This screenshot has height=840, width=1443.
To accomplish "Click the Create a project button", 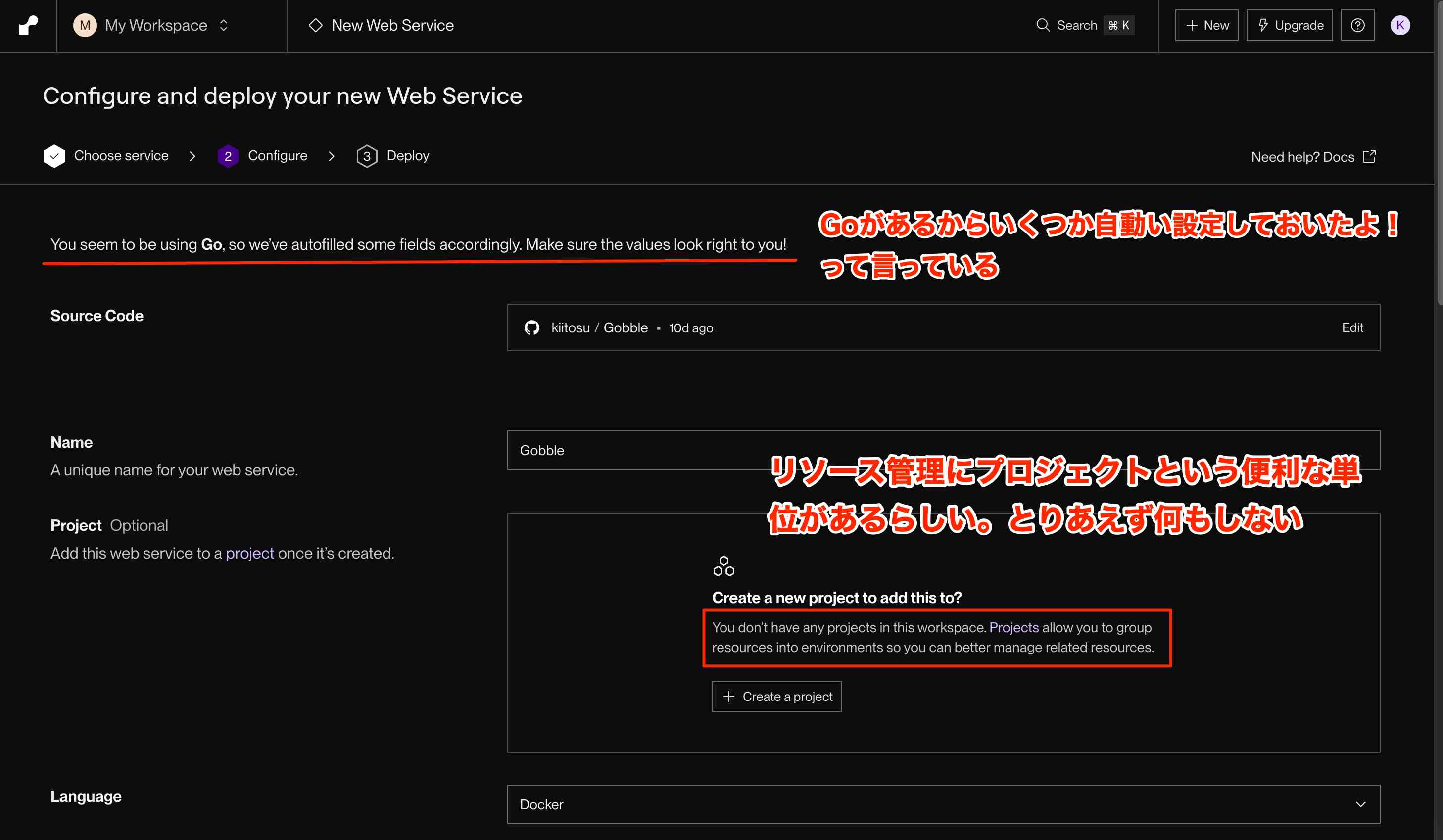I will (x=776, y=696).
